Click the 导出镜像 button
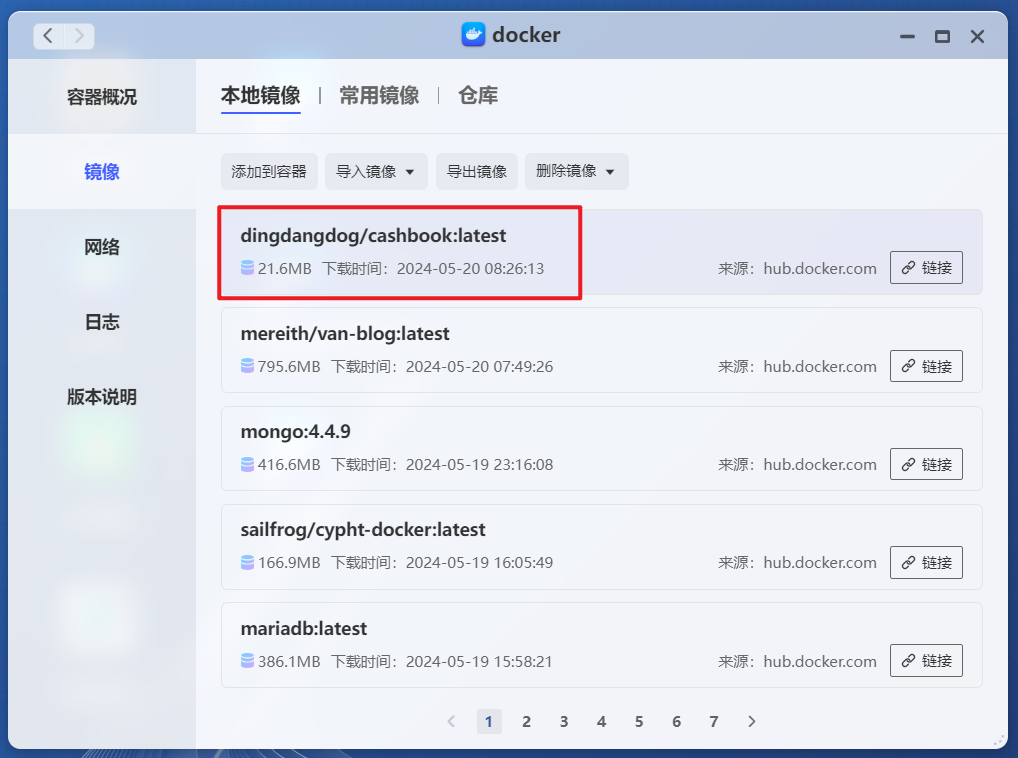This screenshot has width=1018, height=758. (x=477, y=171)
